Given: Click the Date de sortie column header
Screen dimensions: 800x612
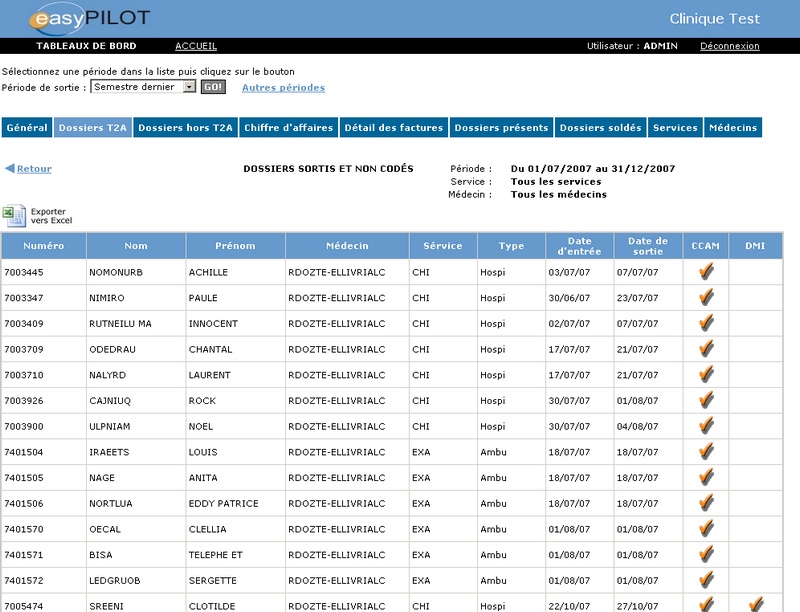Looking at the screenshot, I should pos(648,246).
